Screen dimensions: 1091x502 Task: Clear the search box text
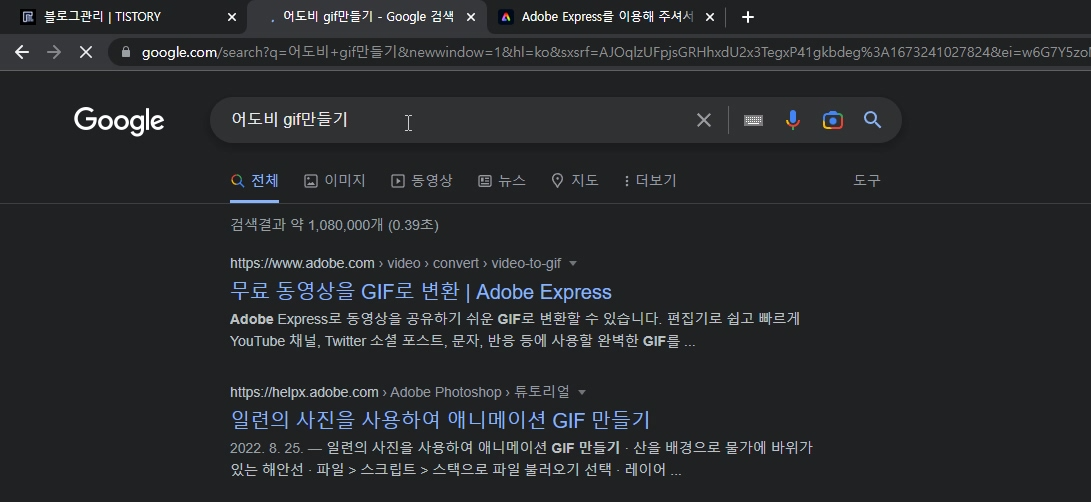(703, 120)
